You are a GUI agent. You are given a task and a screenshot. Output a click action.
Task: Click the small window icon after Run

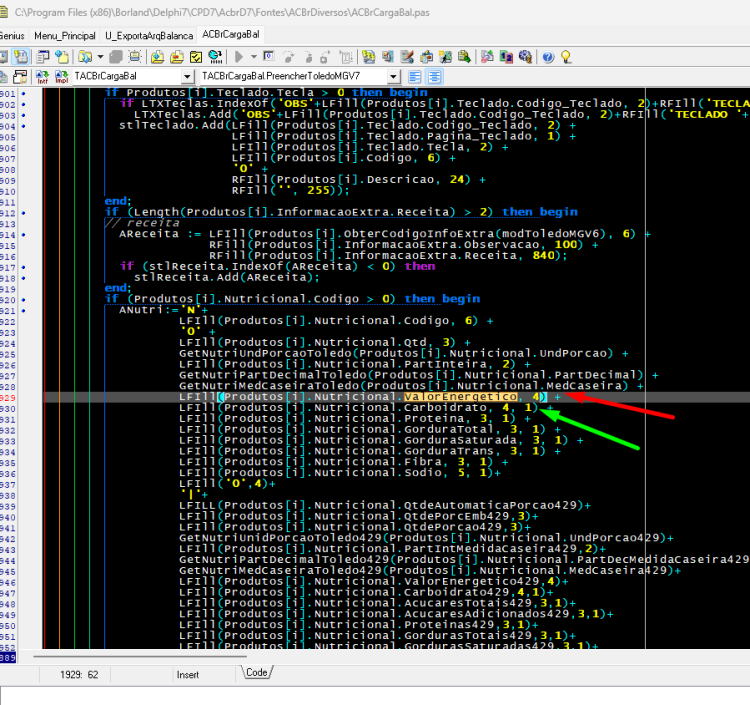pos(269,56)
